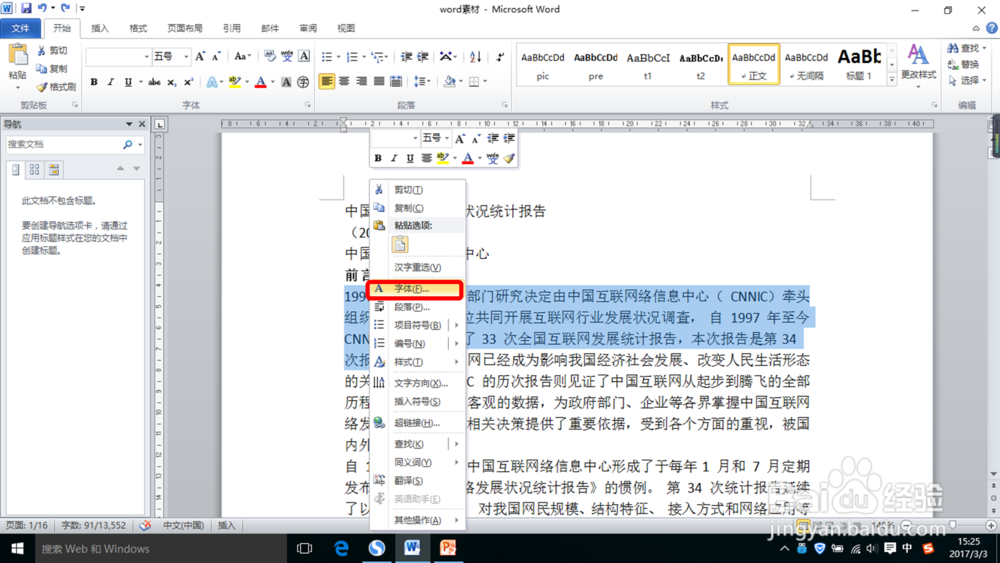Toggle Subscript formatting
This screenshot has width=1000, height=563.
(x=171, y=82)
